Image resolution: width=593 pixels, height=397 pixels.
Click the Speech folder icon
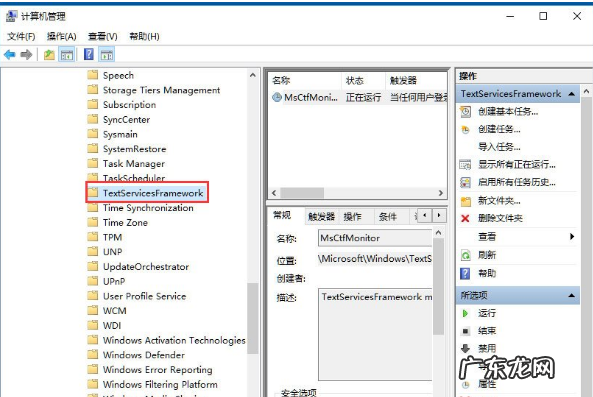click(x=92, y=75)
